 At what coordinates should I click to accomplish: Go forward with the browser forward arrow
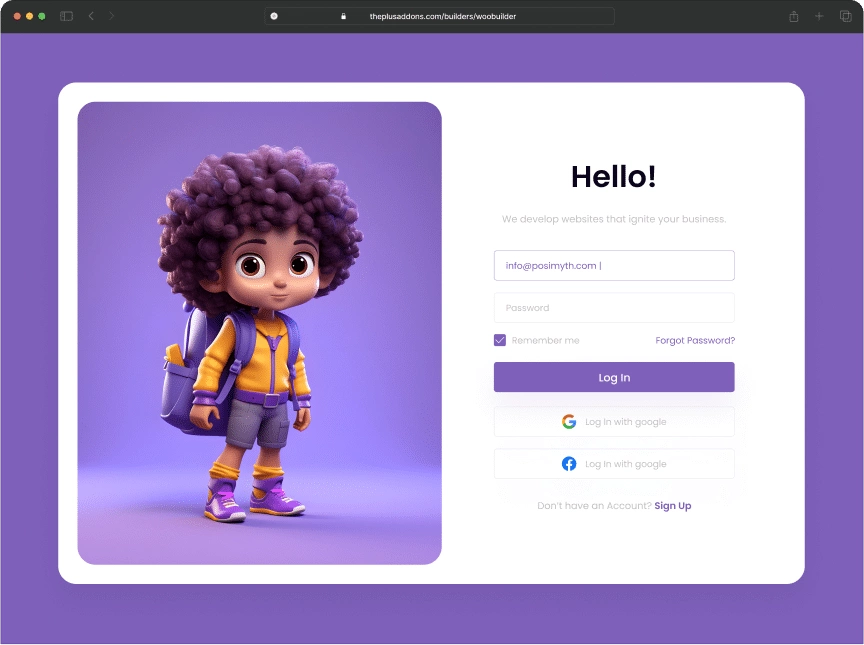click(111, 16)
